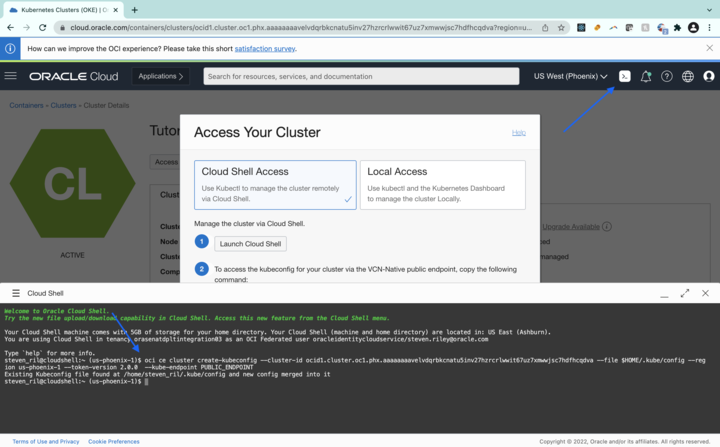Click the Cloud Shell terminal prompt line
The image size is (720, 447).
tap(76, 382)
